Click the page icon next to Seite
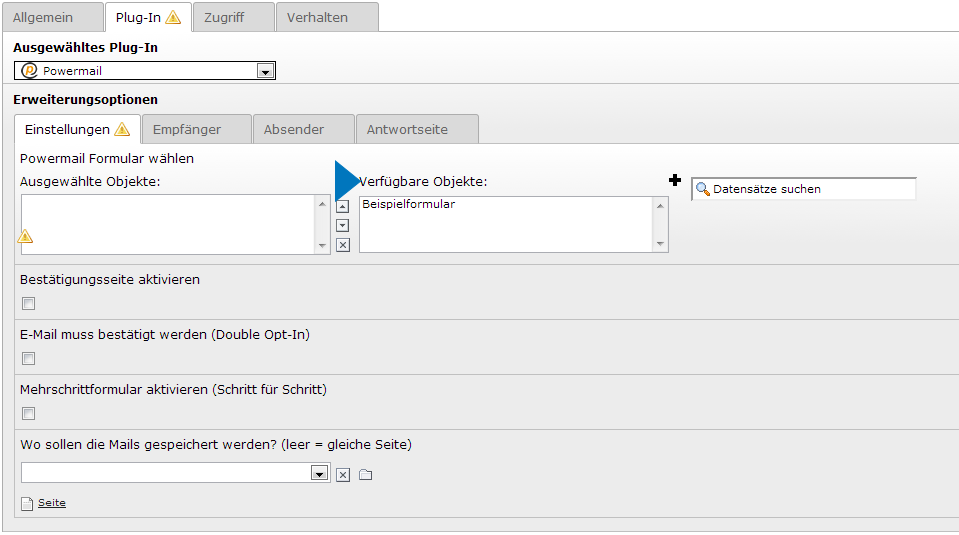Screen dimensions: 959x535 tap(27, 503)
